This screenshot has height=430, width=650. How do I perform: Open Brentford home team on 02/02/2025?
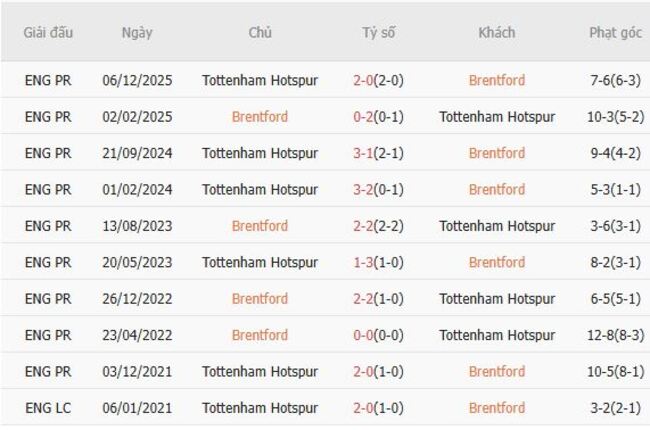[x=260, y=117]
